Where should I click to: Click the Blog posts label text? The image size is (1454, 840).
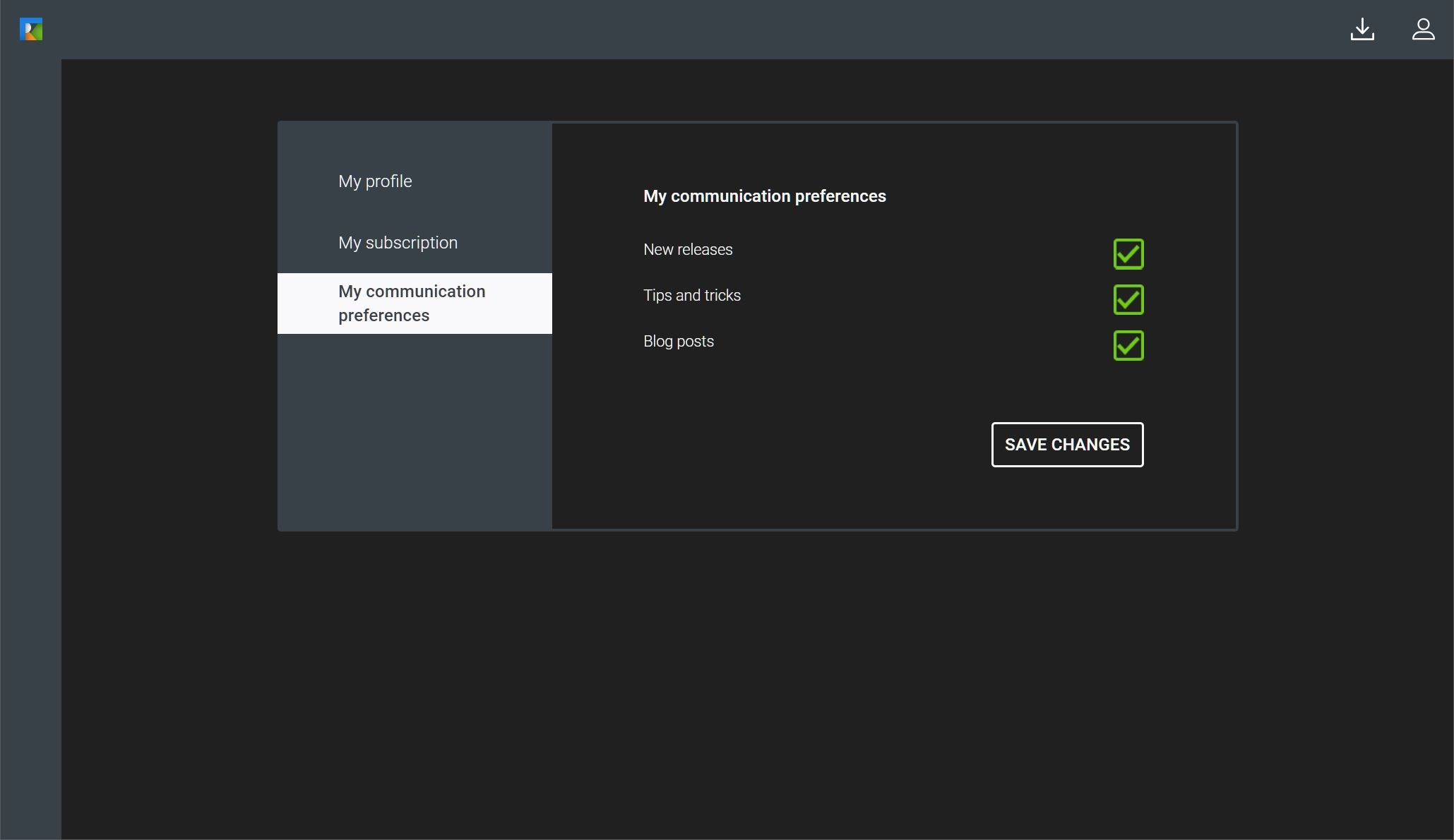tap(678, 342)
